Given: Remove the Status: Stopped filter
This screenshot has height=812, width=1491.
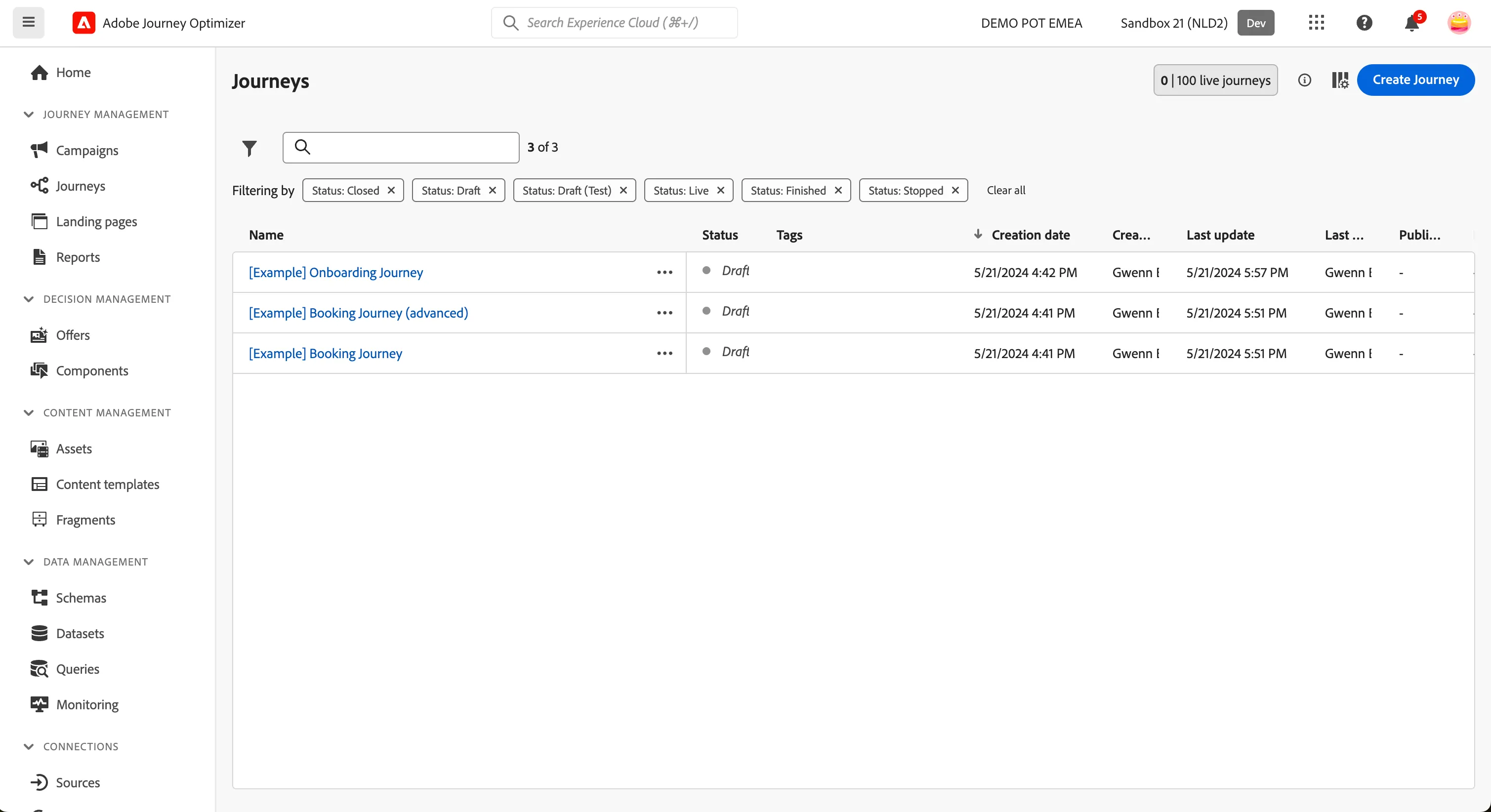Looking at the screenshot, I should [x=955, y=191].
